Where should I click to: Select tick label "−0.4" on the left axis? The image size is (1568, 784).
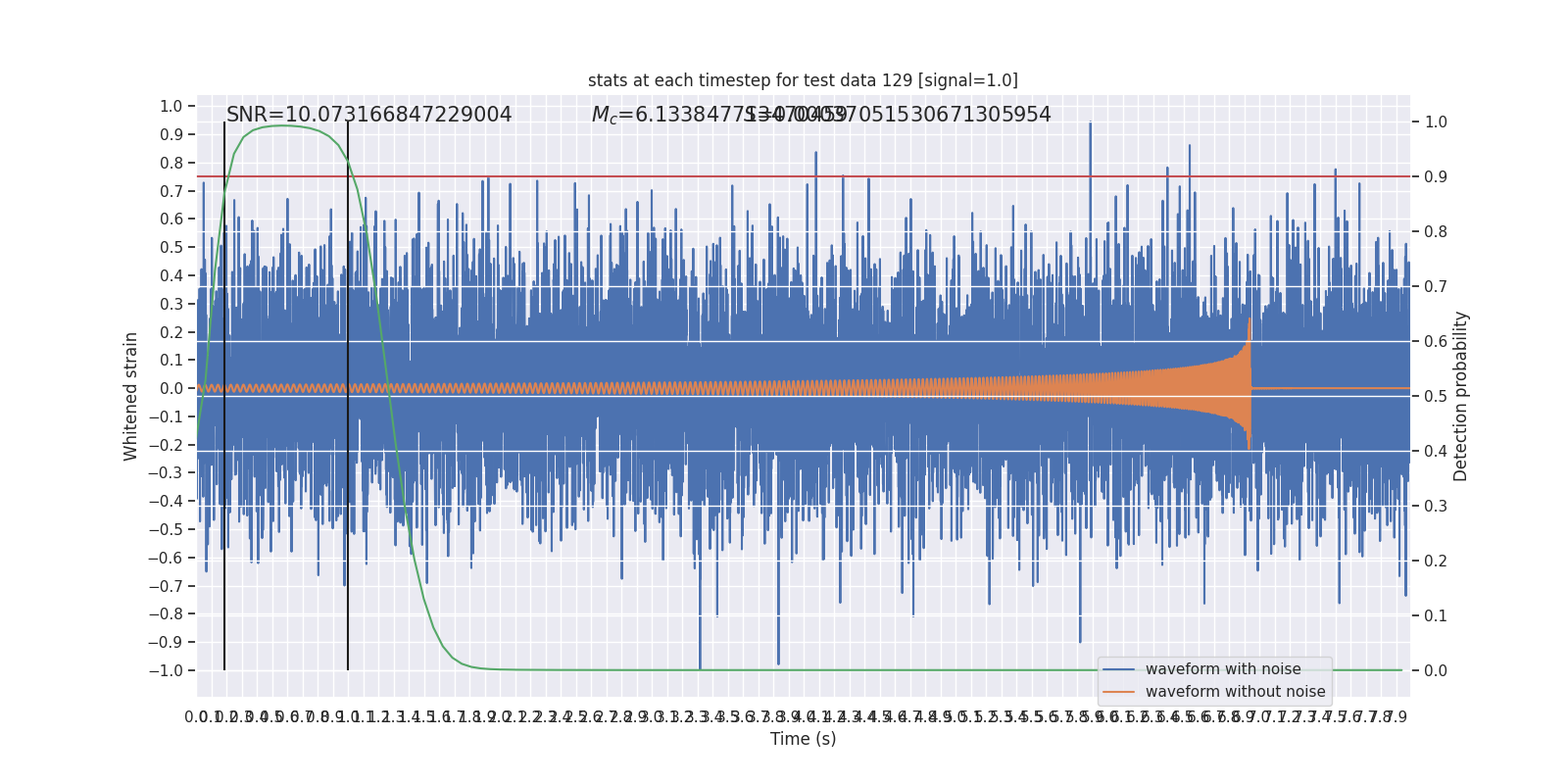166,502
